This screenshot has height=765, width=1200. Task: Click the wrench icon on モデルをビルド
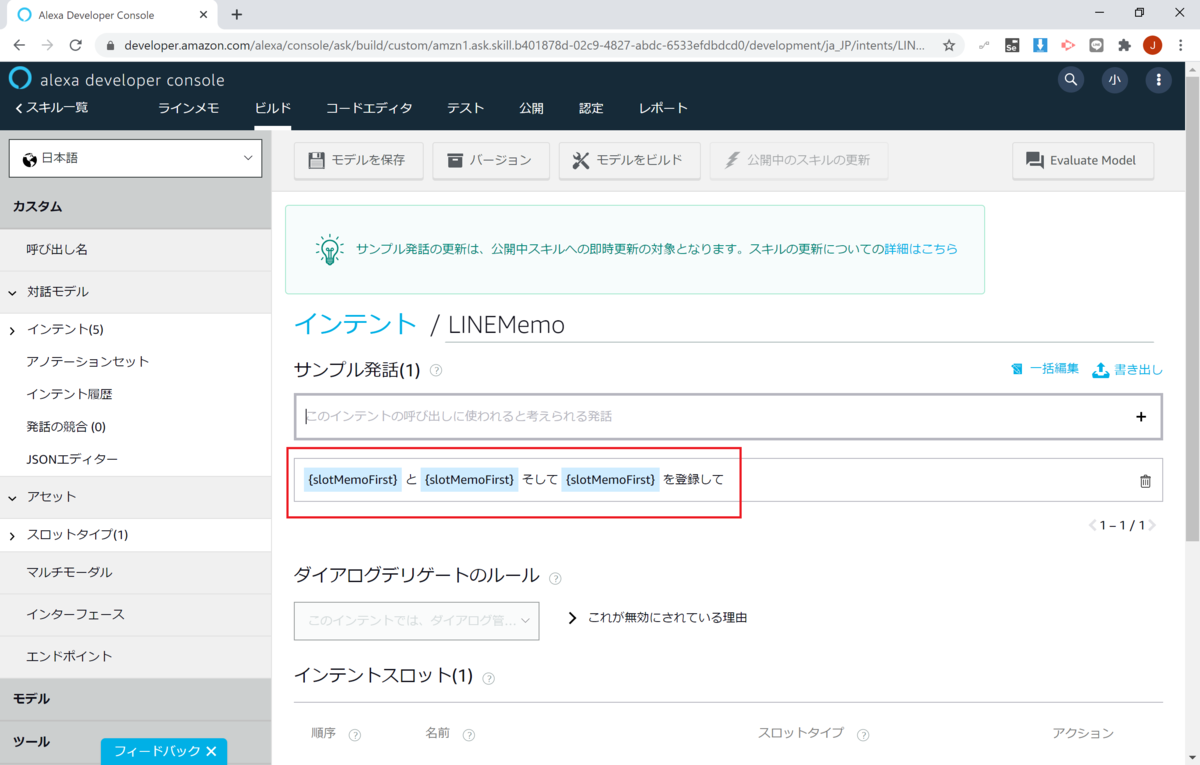click(x=578, y=160)
